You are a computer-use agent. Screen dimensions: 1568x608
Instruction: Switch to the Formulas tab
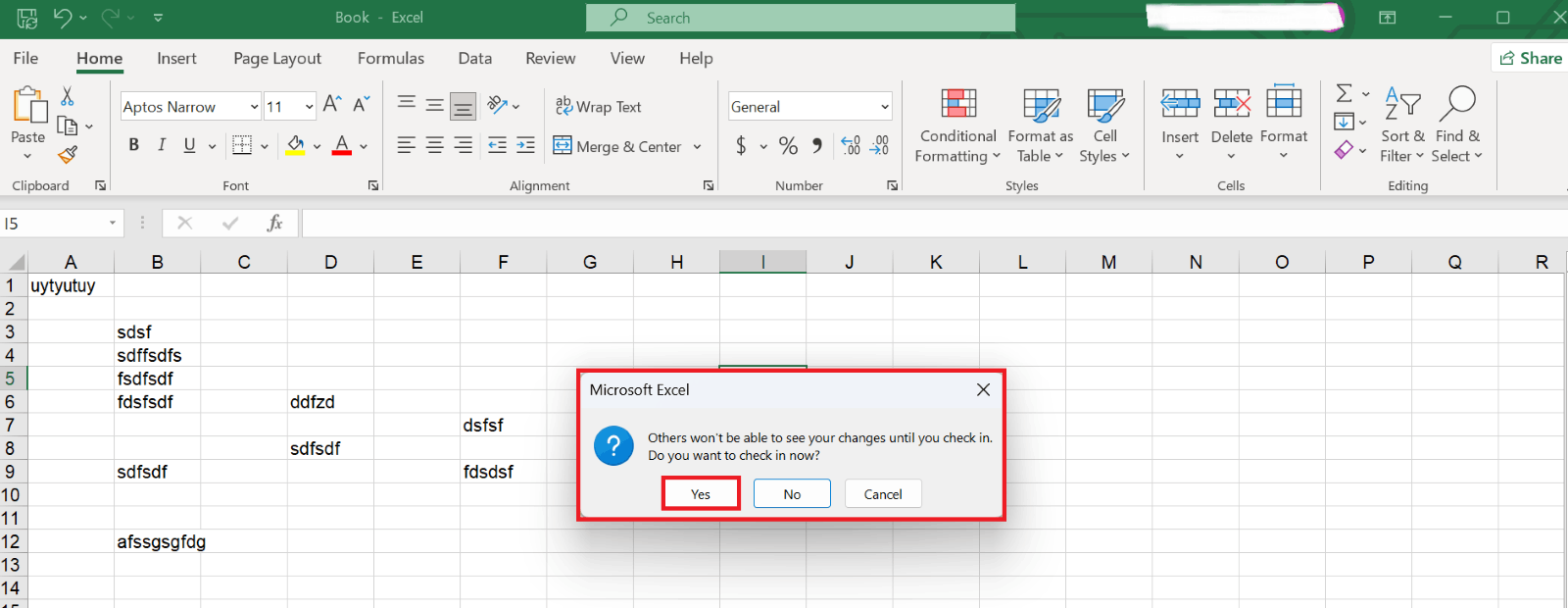[x=391, y=58]
